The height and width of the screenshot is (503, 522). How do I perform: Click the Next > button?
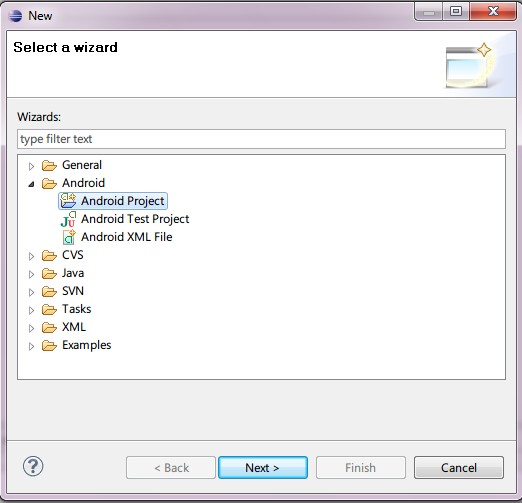pyautogui.click(x=263, y=468)
